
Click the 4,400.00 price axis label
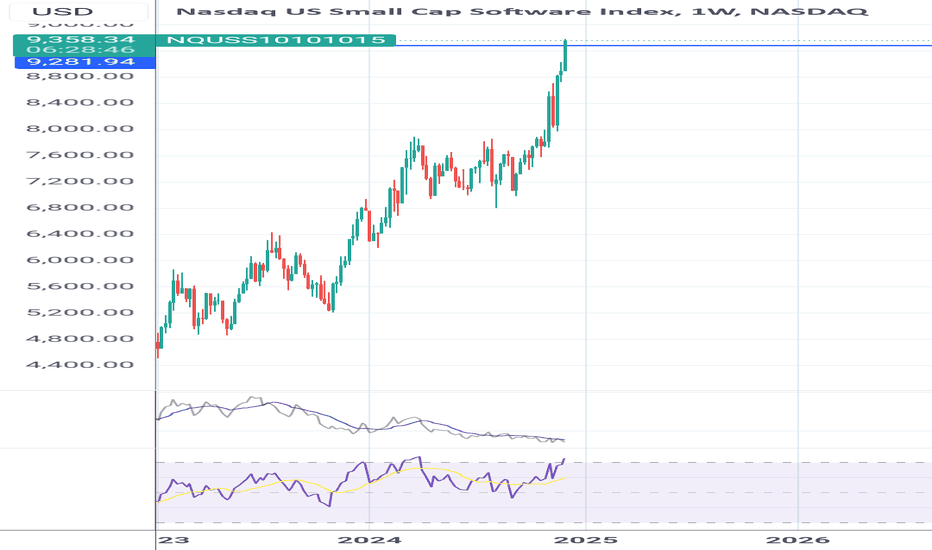pyautogui.click(x=80, y=364)
